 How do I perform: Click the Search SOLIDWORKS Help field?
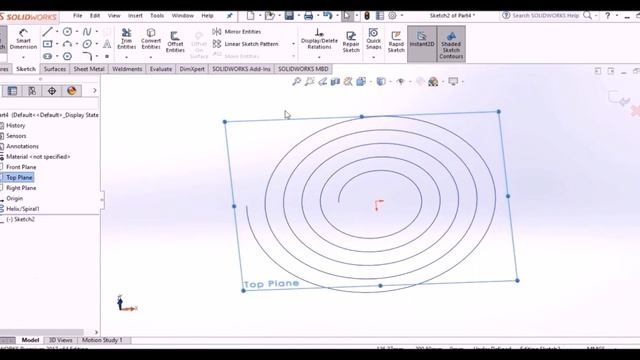[546, 16]
